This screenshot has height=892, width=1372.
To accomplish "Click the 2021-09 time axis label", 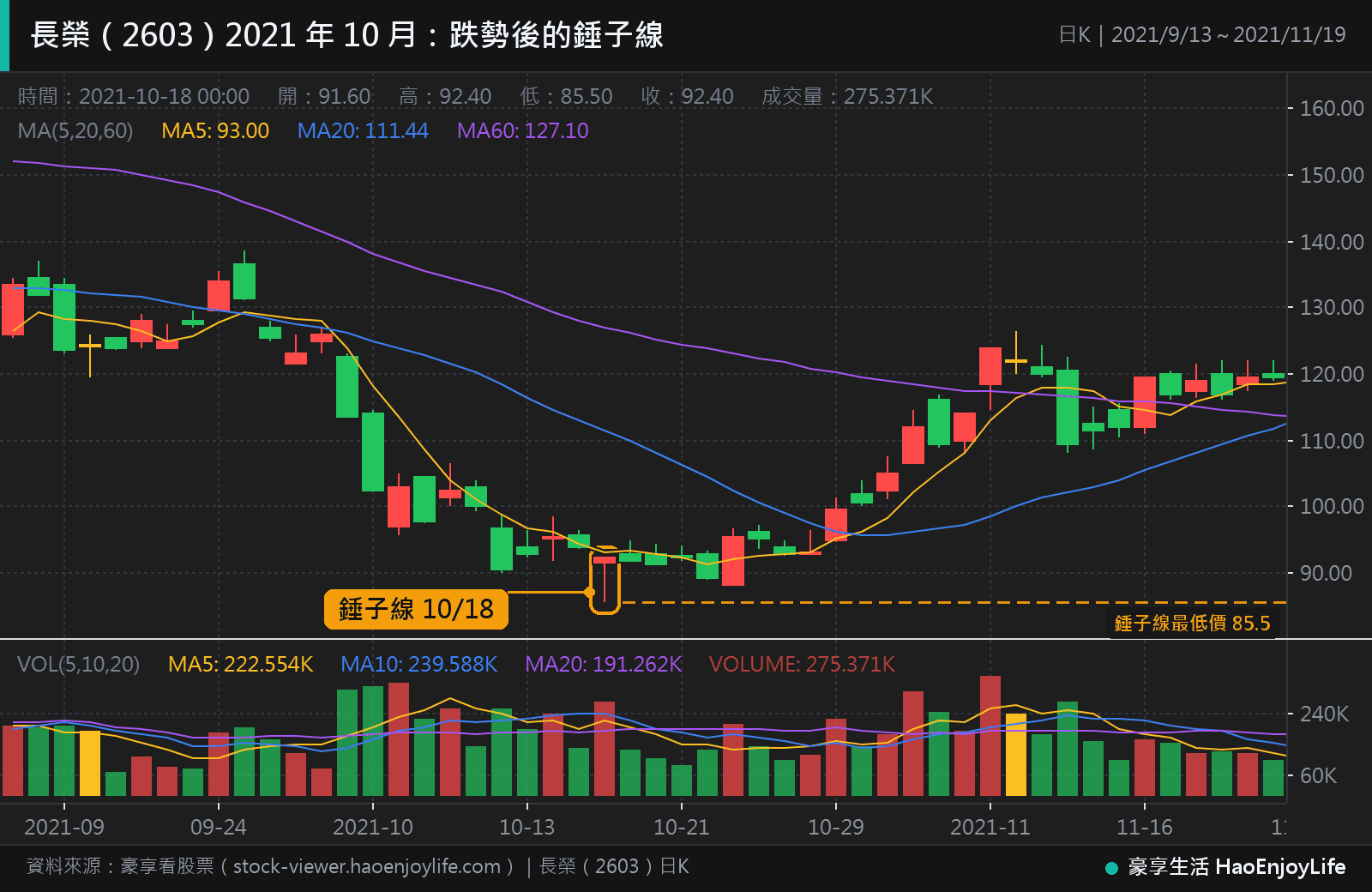I will tap(64, 827).
